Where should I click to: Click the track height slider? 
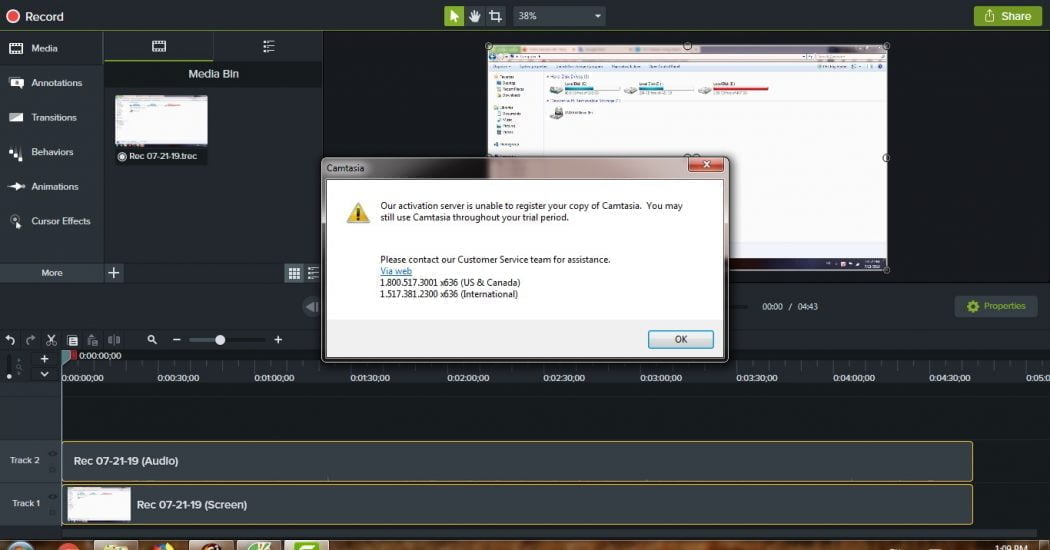point(9,366)
